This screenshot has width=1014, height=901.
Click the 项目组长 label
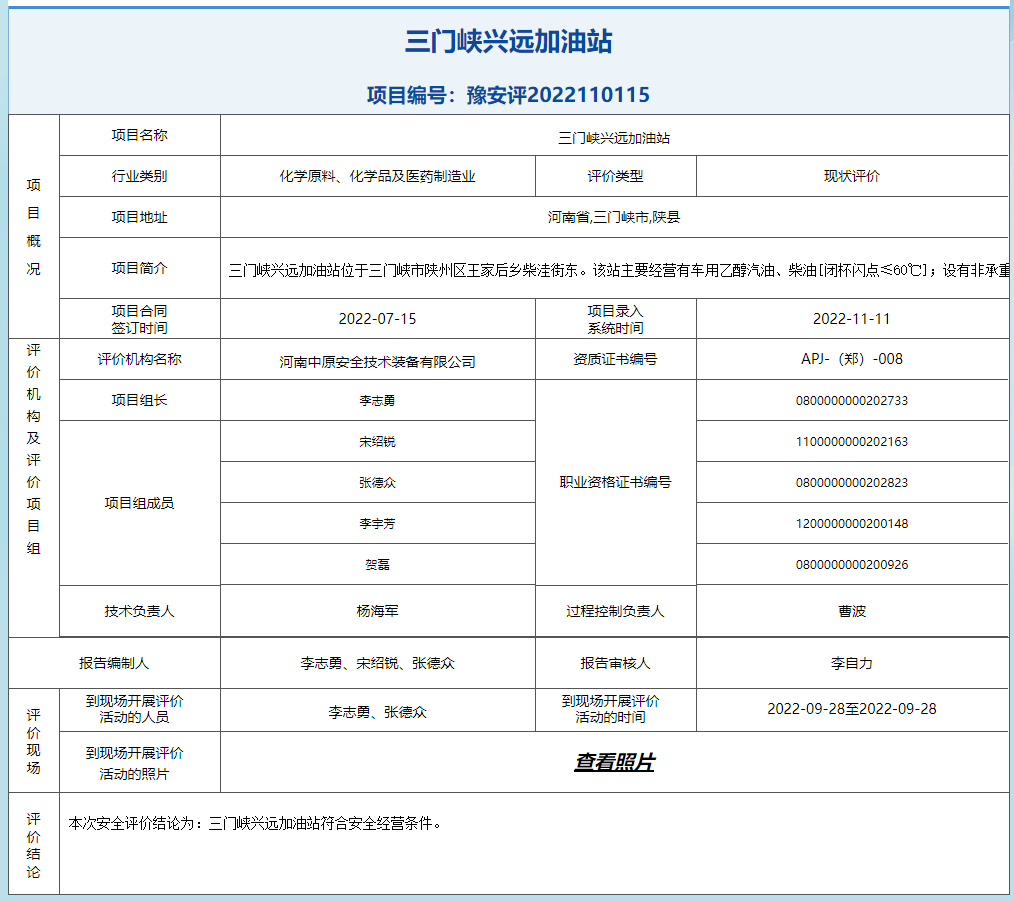coord(140,400)
